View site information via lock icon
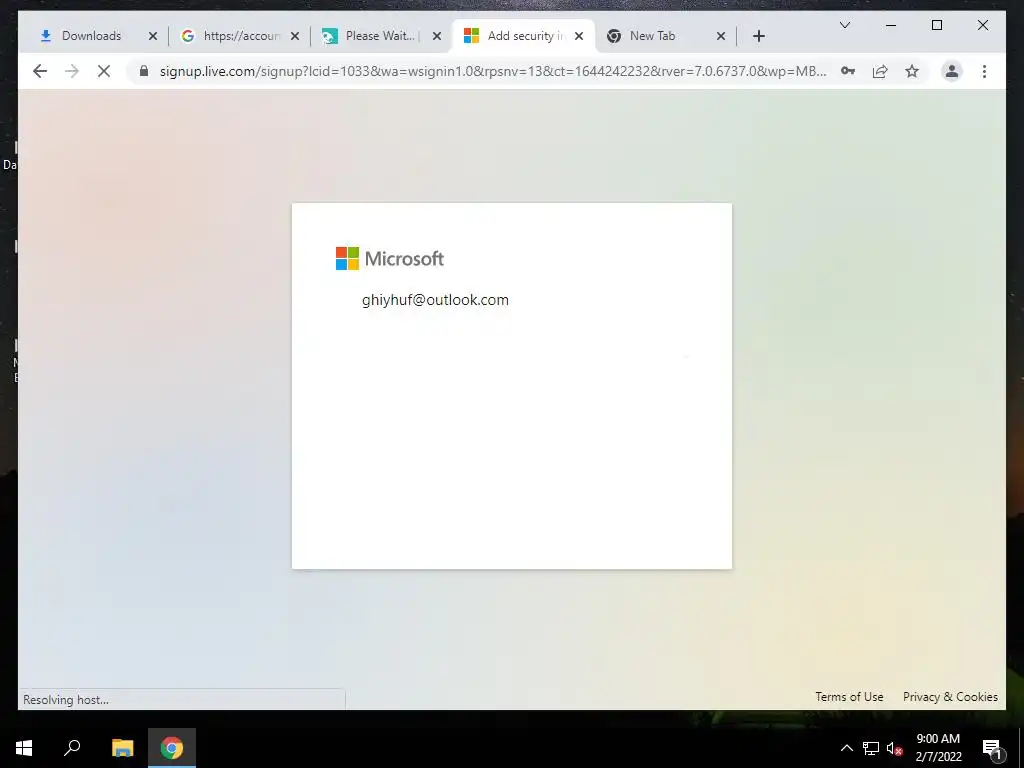Screen dimensions: 1024x768 point(144,71)
